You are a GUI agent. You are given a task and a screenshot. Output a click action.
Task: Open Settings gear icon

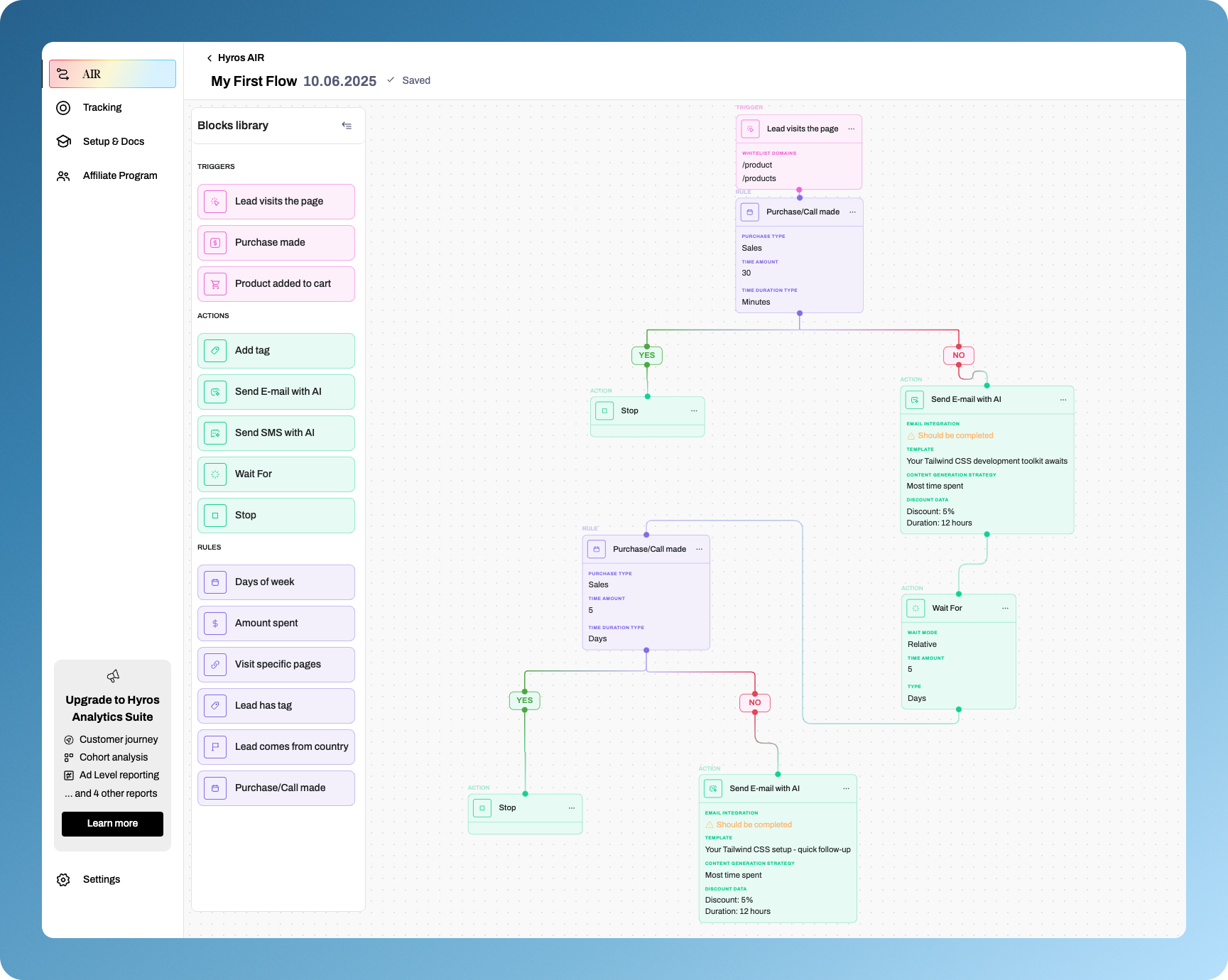tap(64, 880)
